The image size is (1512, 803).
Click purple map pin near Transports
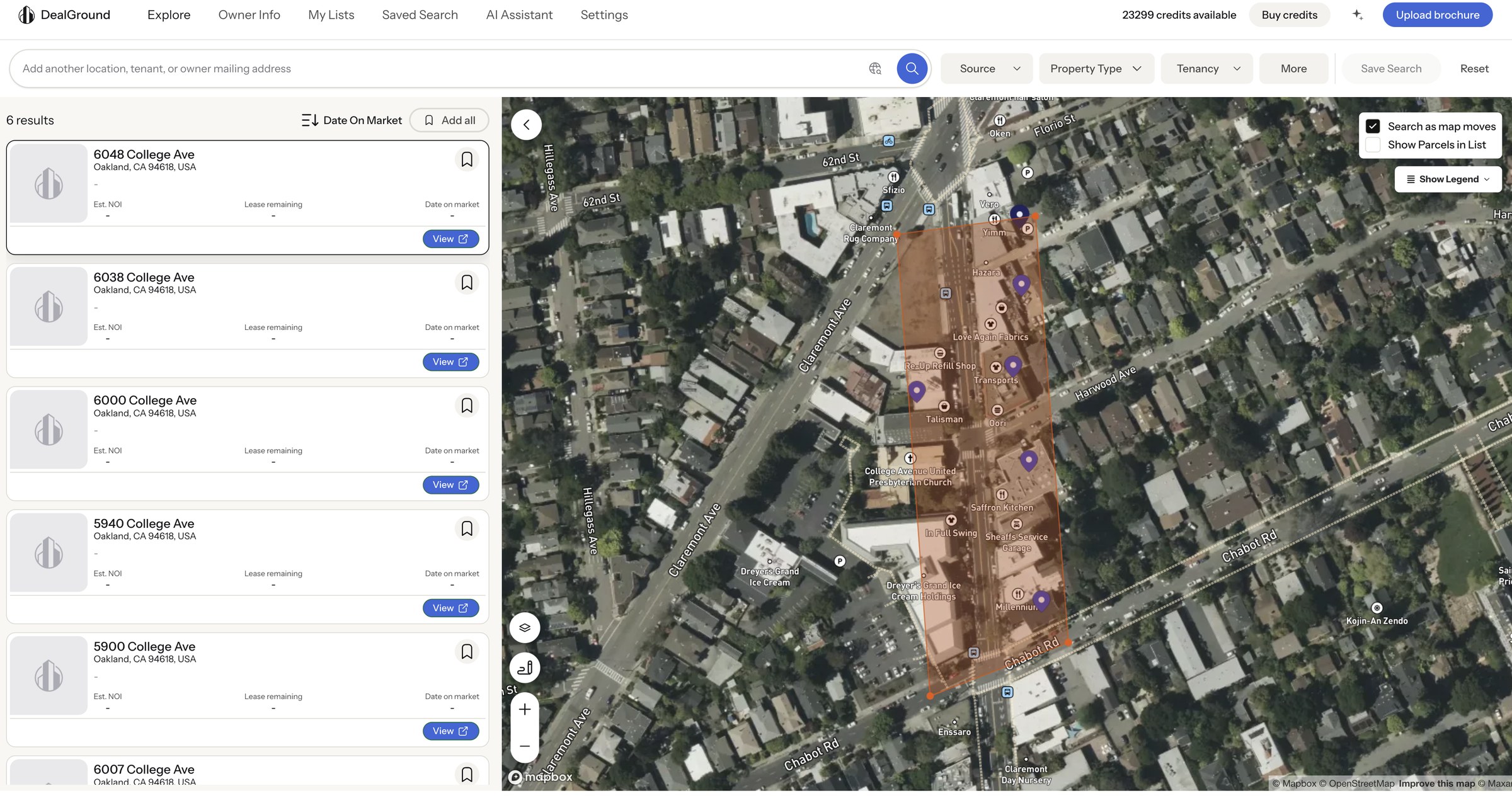pos(1013,365)
